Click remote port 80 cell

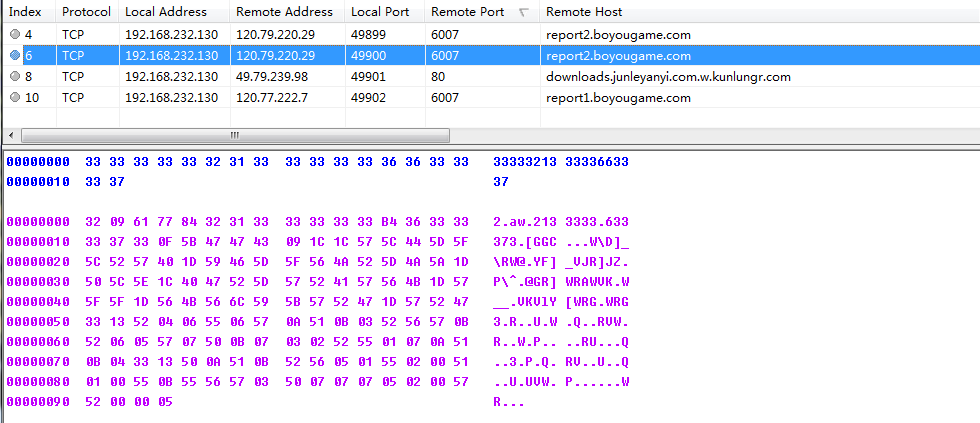coord(438,77)
